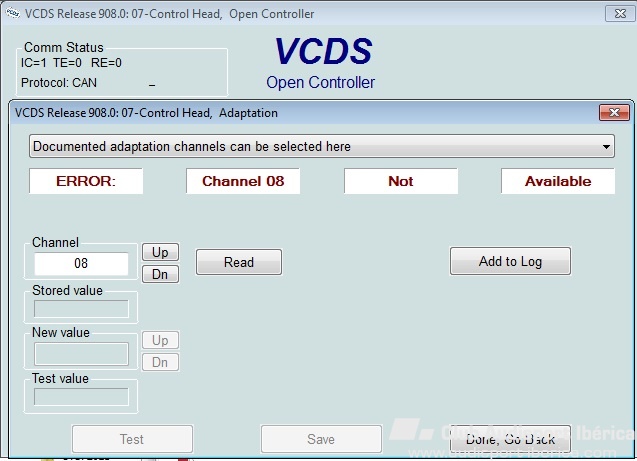Click the Test button
Image resolution: width=637 pixels, height=461 pixels.
[x=132, y=439]
